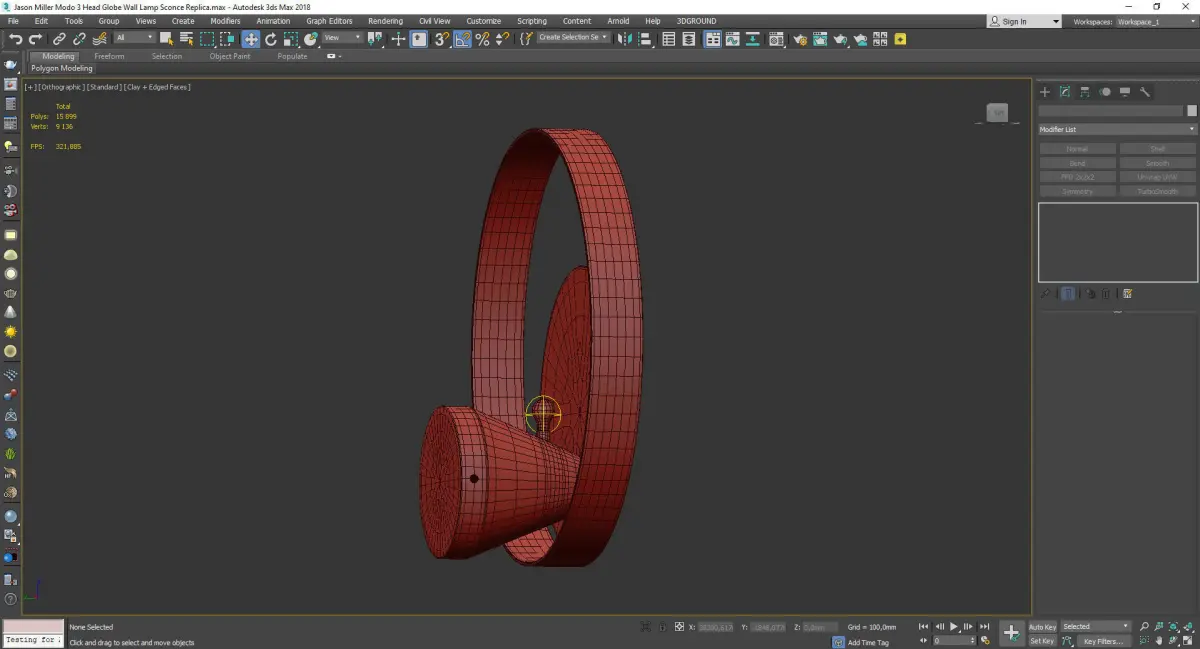This screenshot has width=1200, height=649.
Task: Click the Render Production teapot icon
Action: coord(840,39)
